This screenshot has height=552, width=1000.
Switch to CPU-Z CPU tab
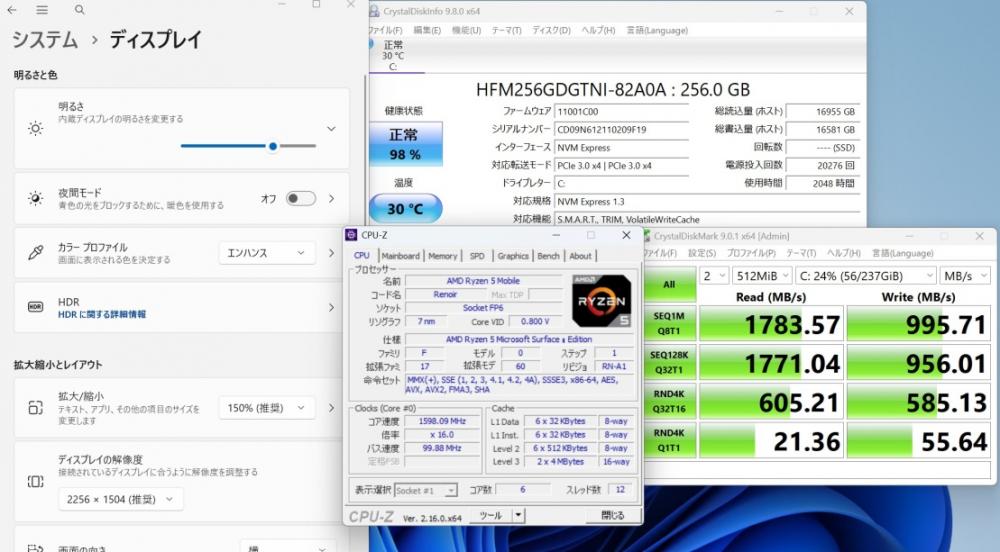pyautogui.click(x=362, y=256)
